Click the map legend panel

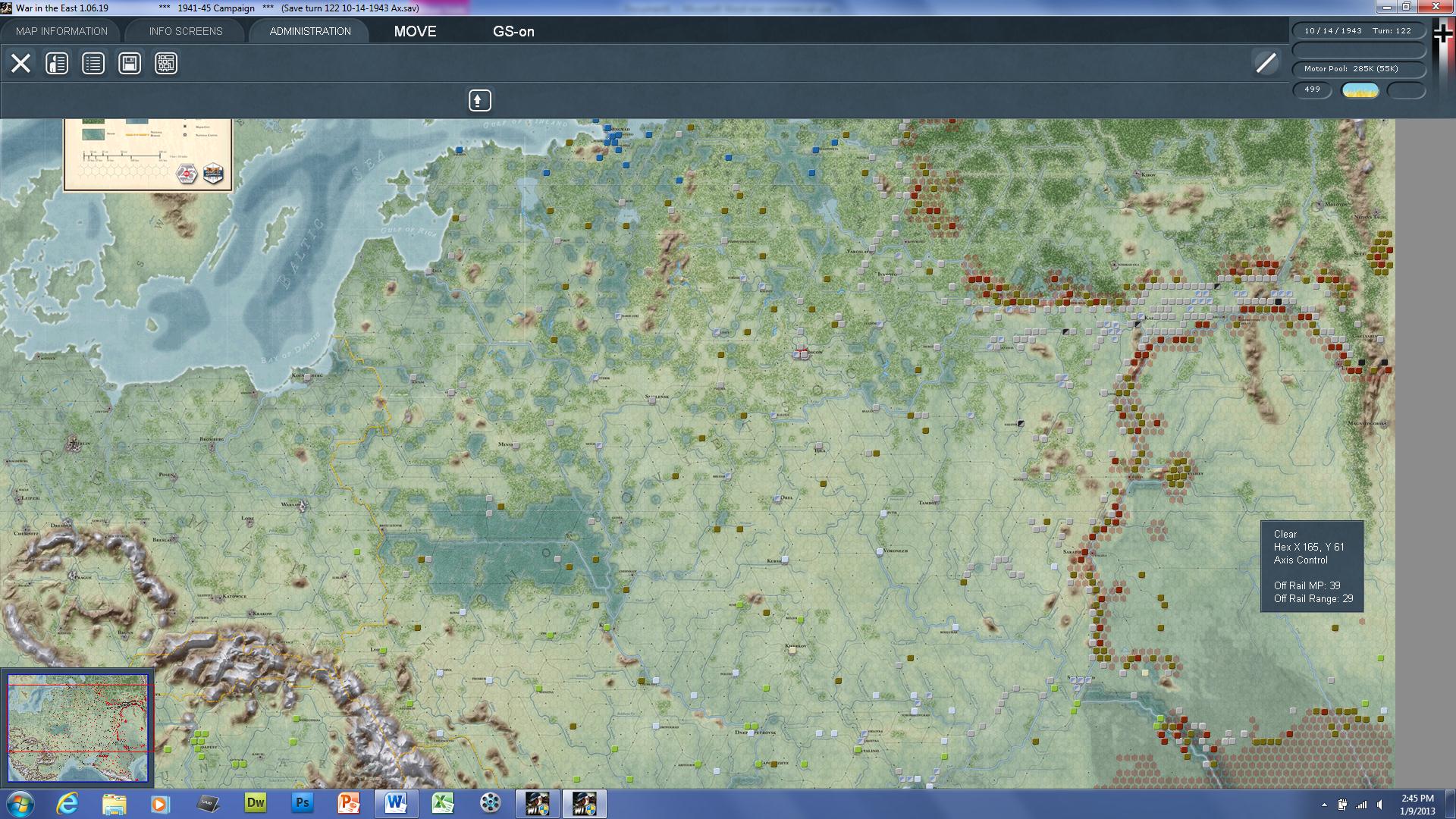(x=148, y=155)
